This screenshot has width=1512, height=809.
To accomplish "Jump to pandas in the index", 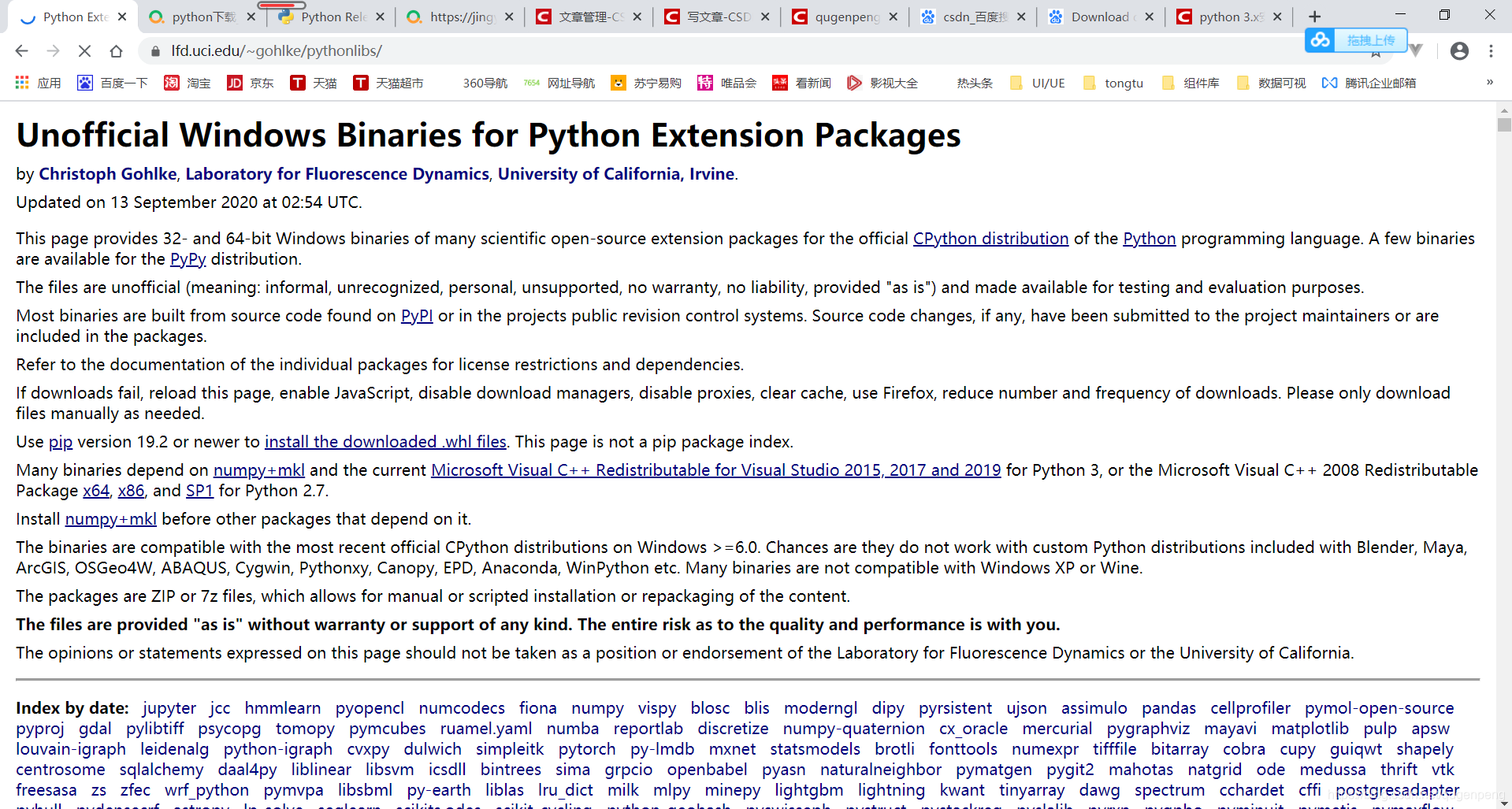I will pyautogui.click(x=1169, y=708).
